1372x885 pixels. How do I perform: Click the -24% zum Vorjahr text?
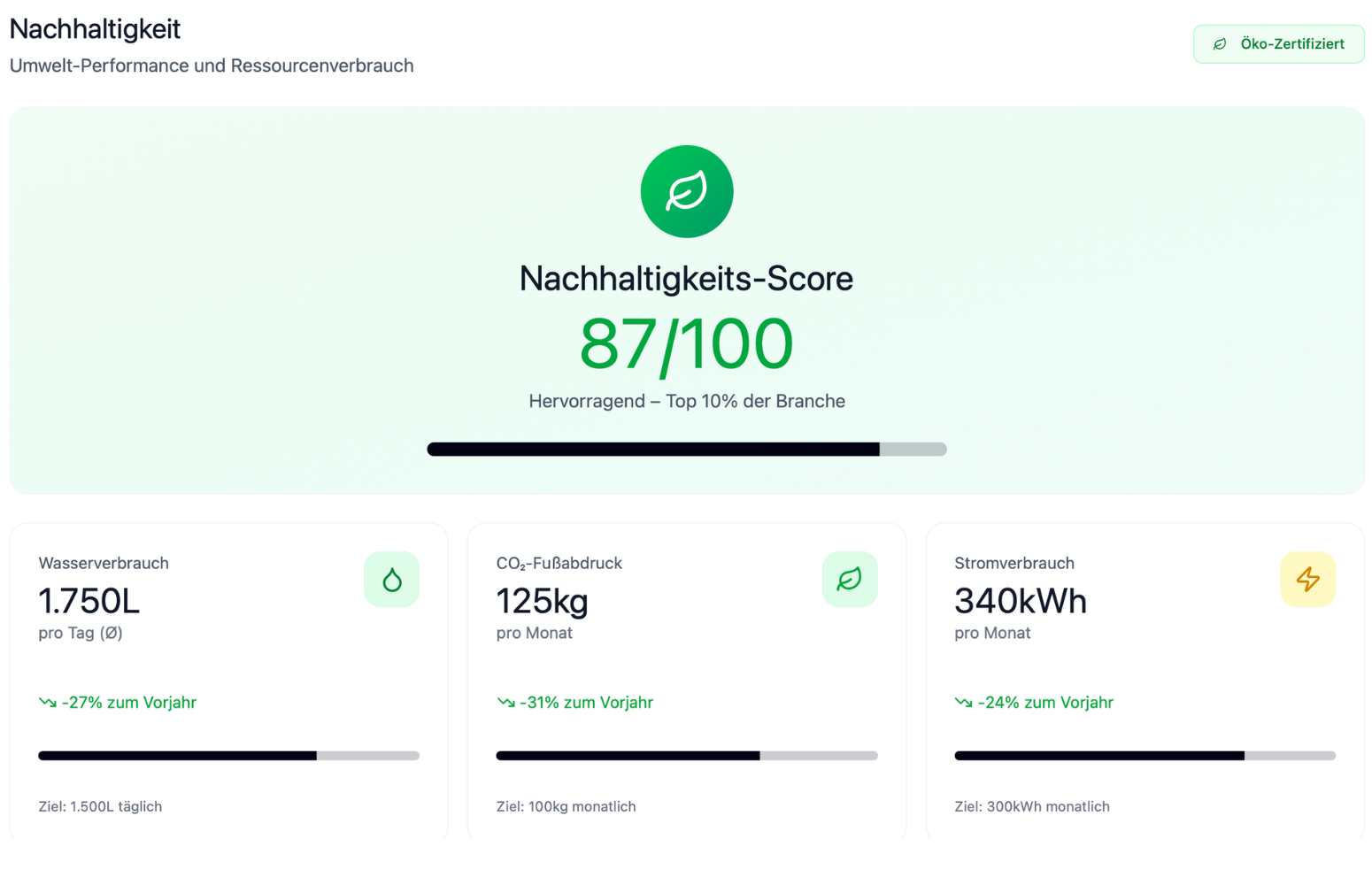[x=1045, y=703]
